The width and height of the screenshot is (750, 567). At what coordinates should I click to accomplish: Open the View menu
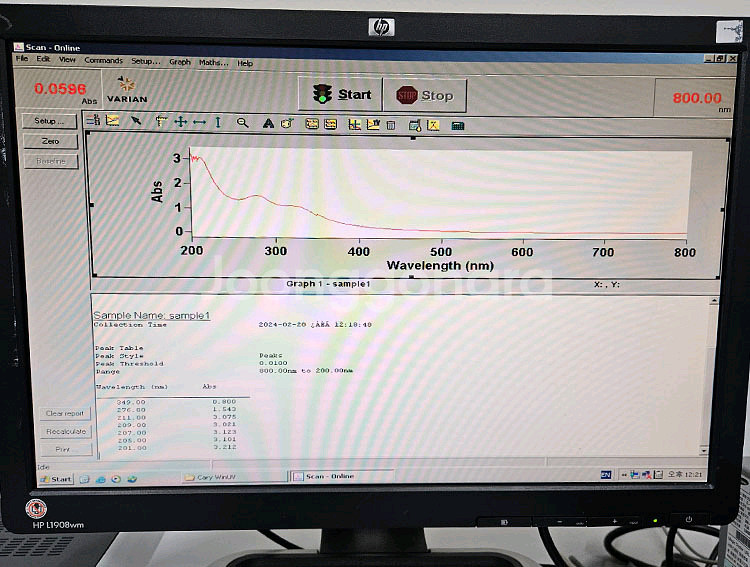coord(67,59)
